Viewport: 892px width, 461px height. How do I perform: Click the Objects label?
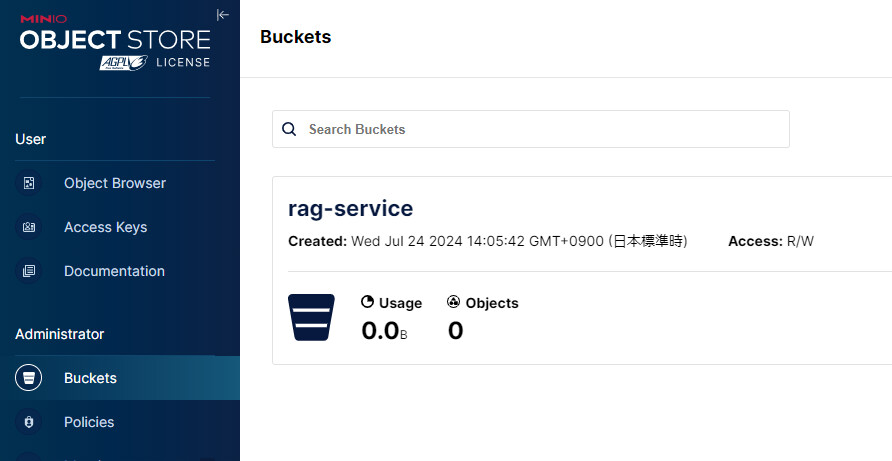click(492, 303)
